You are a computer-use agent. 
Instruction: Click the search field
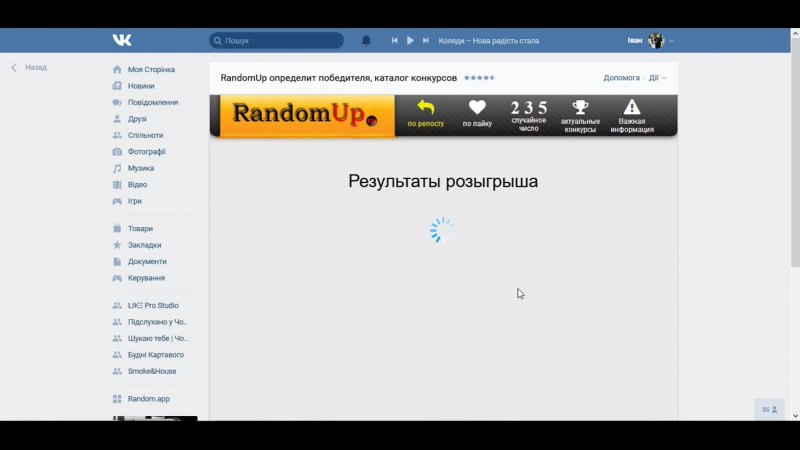(x=277, y=41)
